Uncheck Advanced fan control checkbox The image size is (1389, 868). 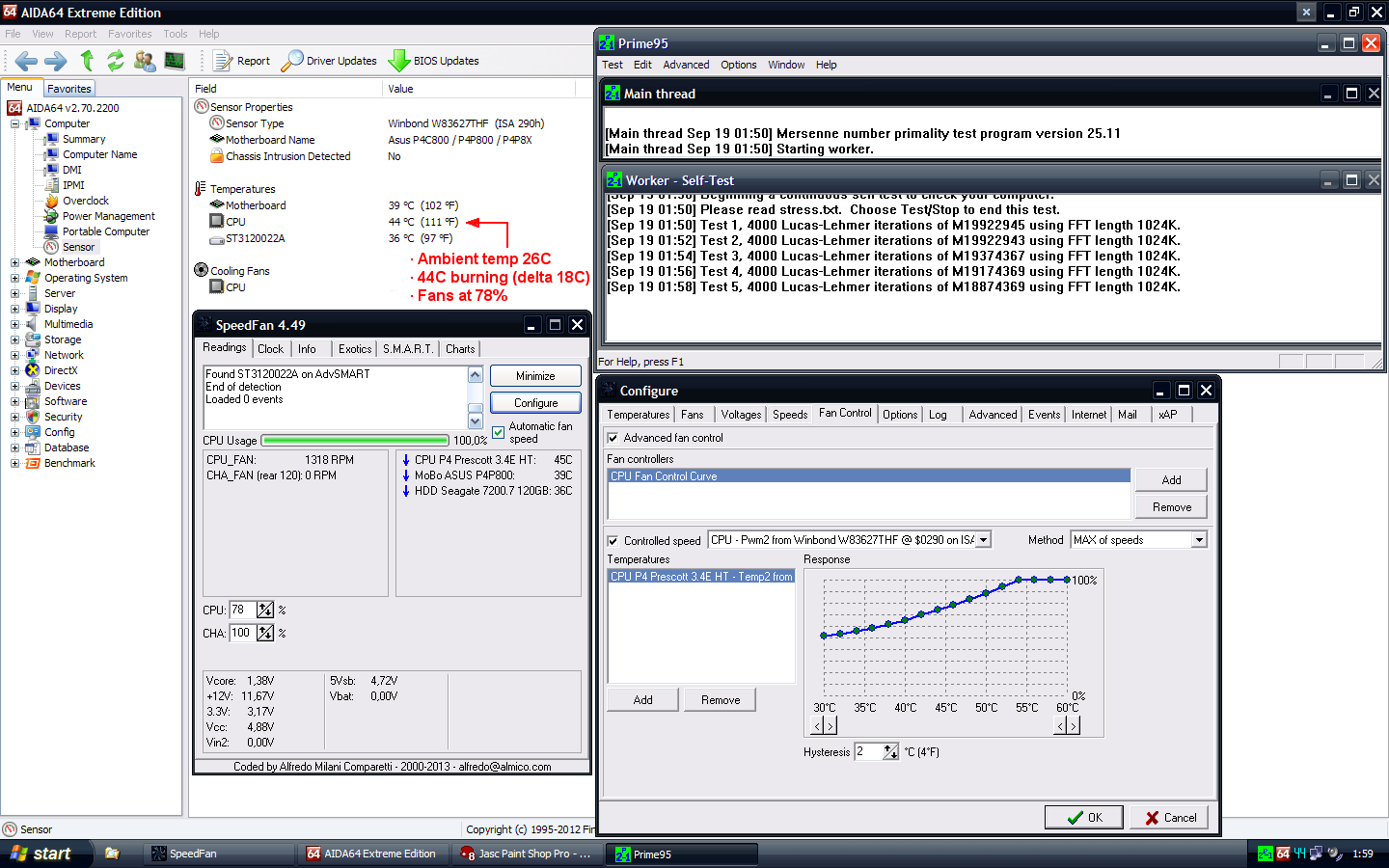(613, 438)
